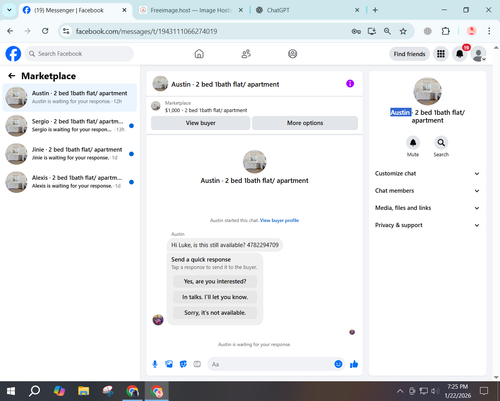Open Jinie's apartment conversation
500x401 pixels.
pos(70,154)
